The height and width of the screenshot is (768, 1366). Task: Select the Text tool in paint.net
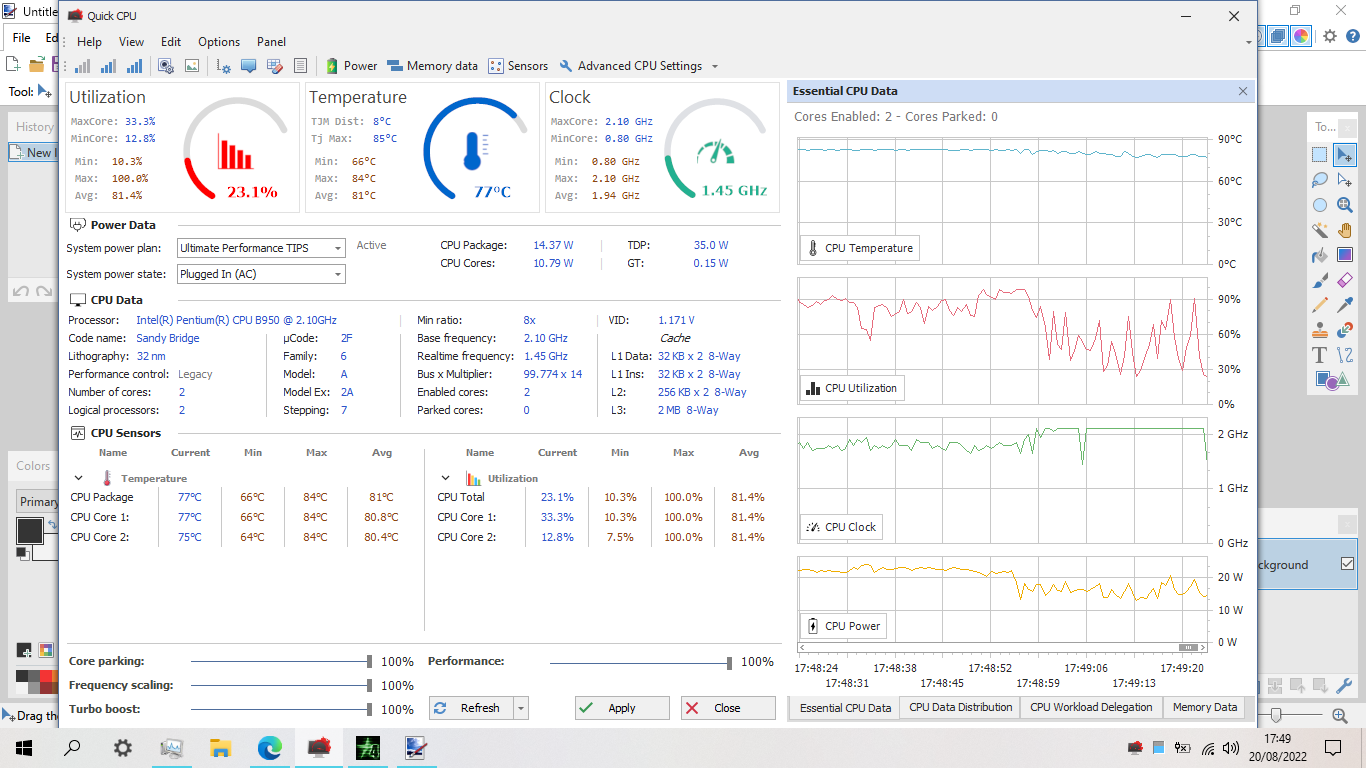point(1320,355)
